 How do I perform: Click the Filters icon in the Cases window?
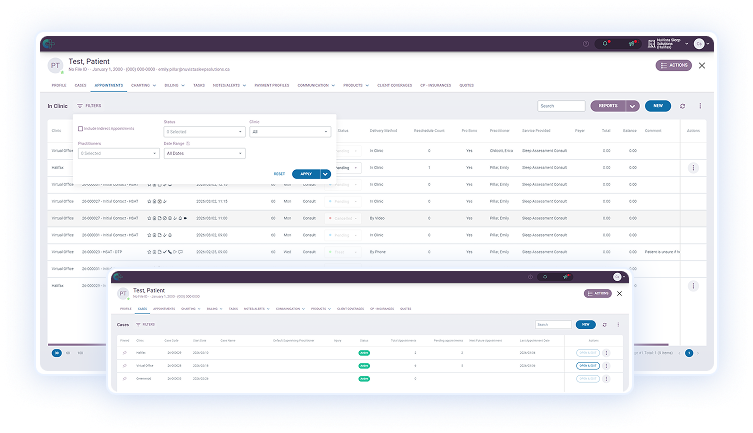137,325
